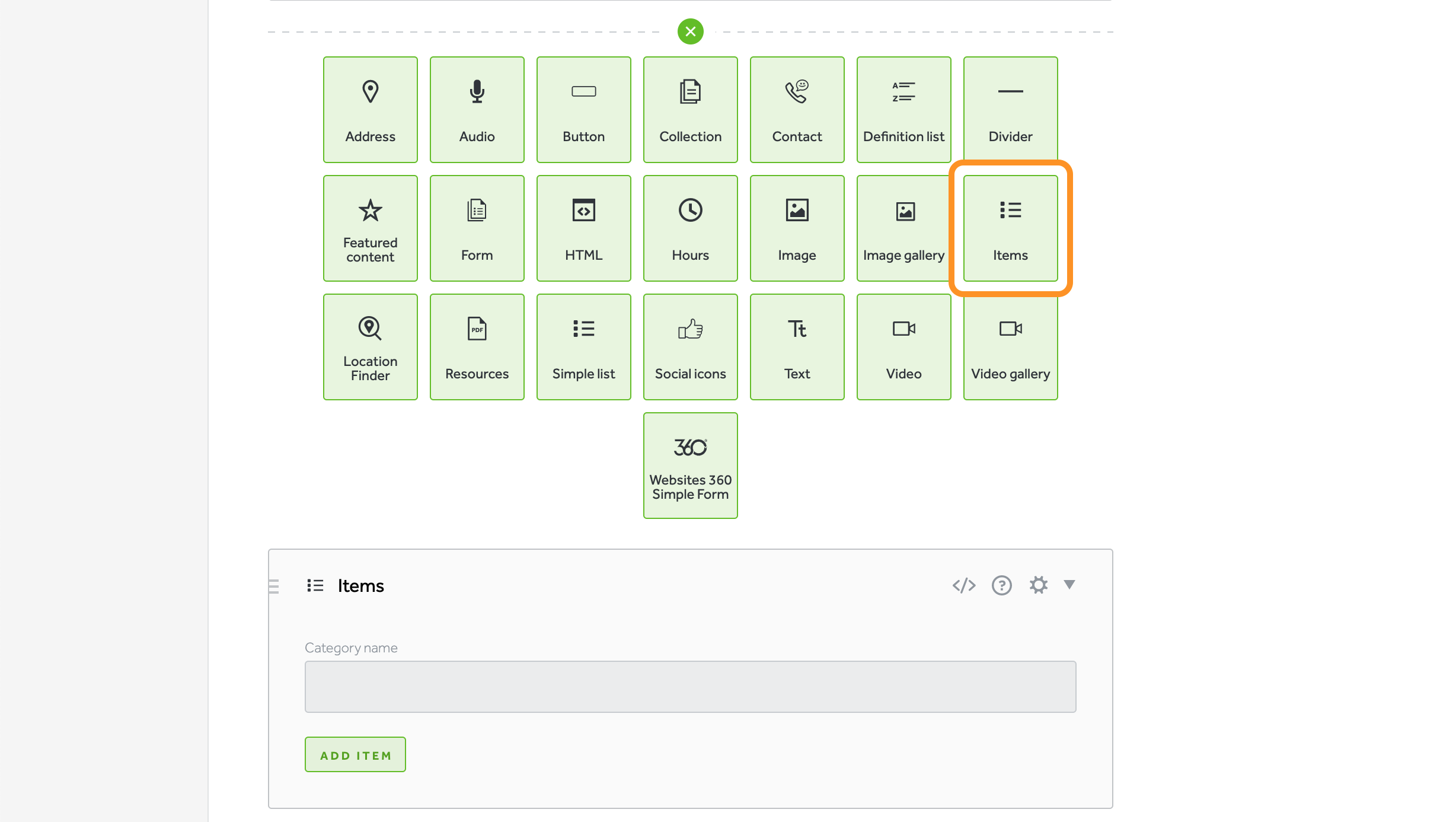Insert the Hours block

click(x=690, y=228)
